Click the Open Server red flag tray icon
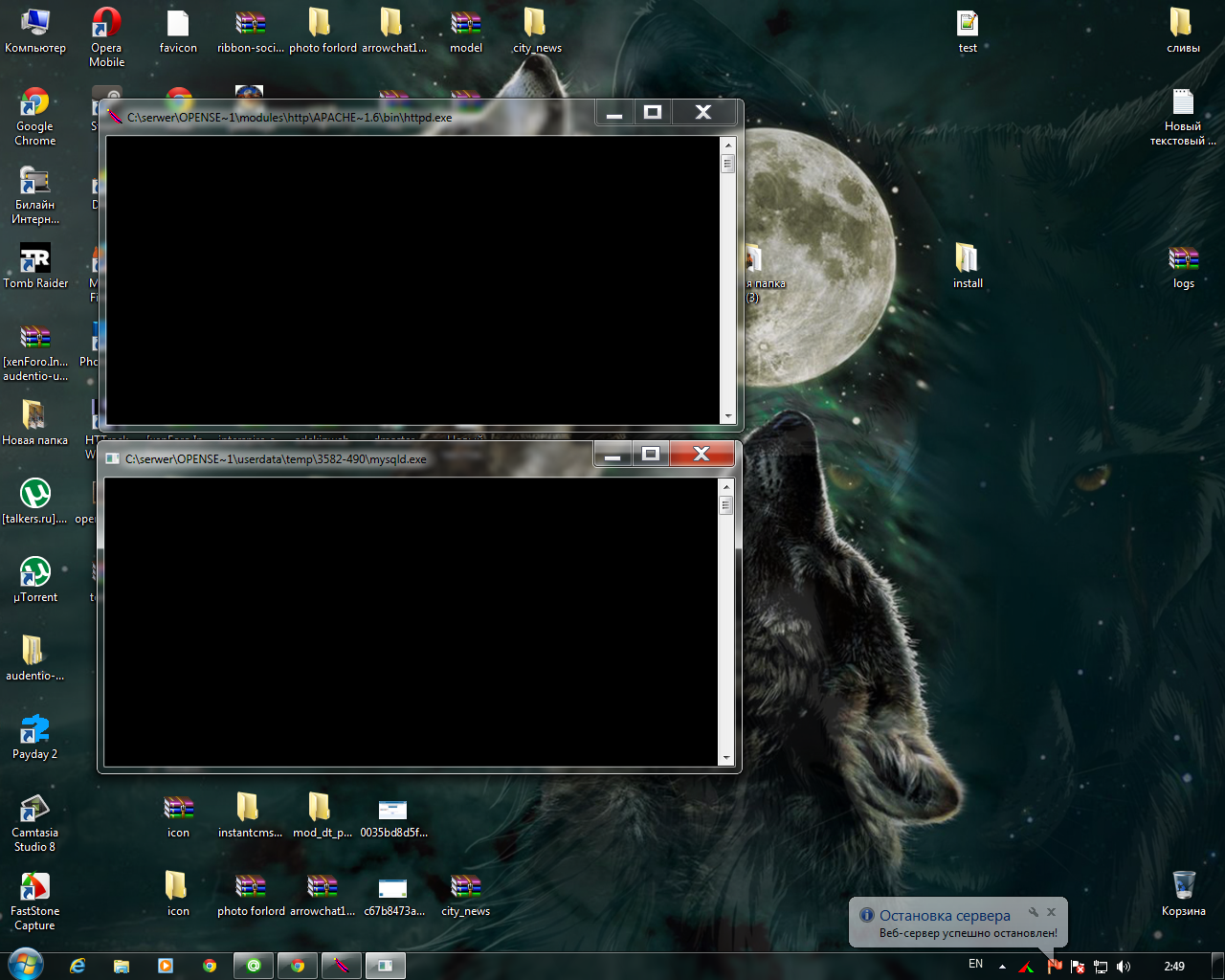 click(1054, 966)
